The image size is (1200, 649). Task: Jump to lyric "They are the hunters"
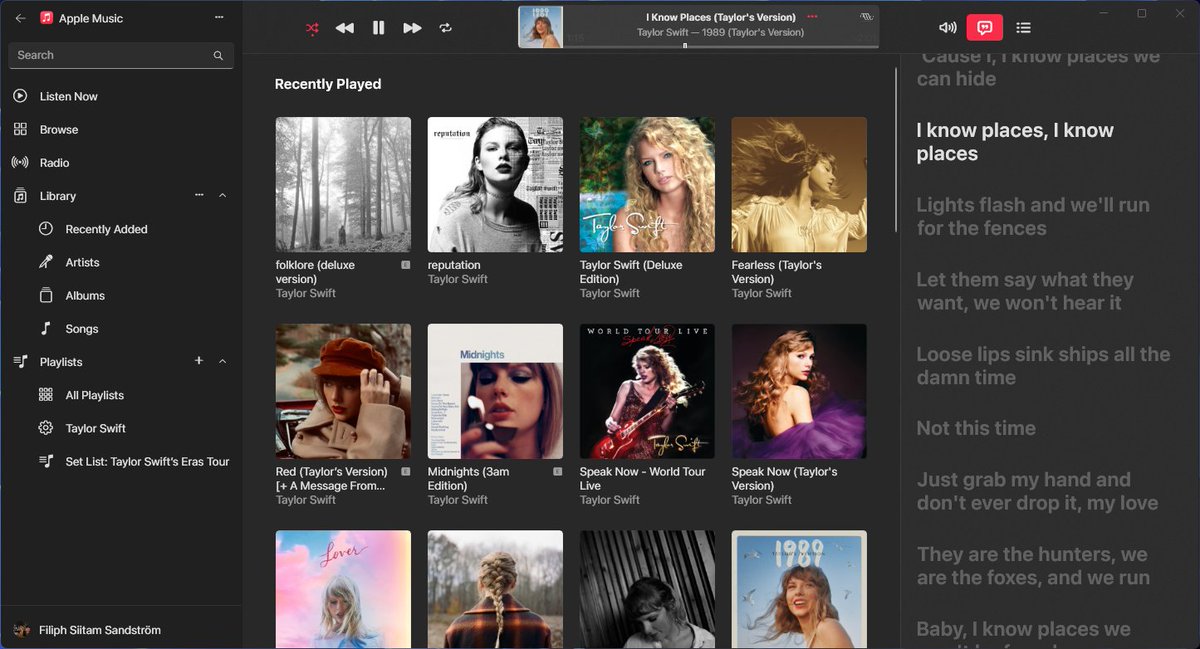(x=1033, y=566)
